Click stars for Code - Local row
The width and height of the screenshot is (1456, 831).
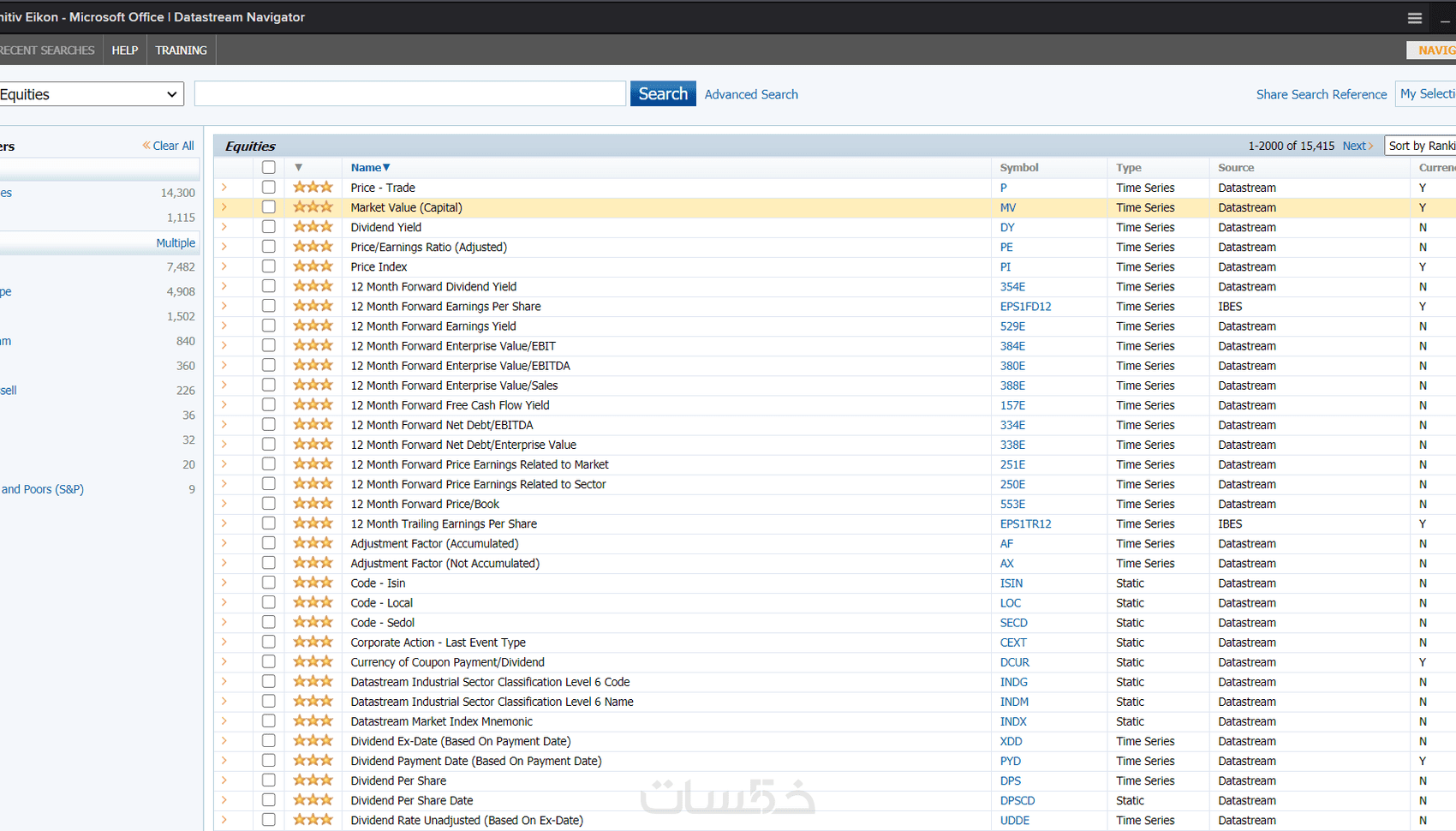pos(313,602)
